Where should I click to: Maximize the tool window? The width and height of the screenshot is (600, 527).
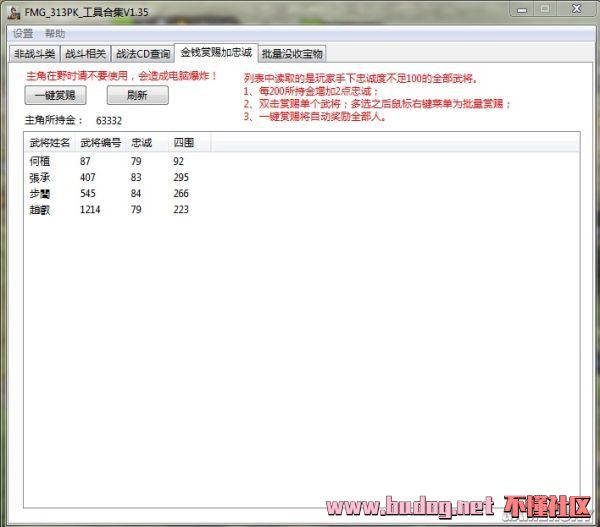tap(545, 9)
